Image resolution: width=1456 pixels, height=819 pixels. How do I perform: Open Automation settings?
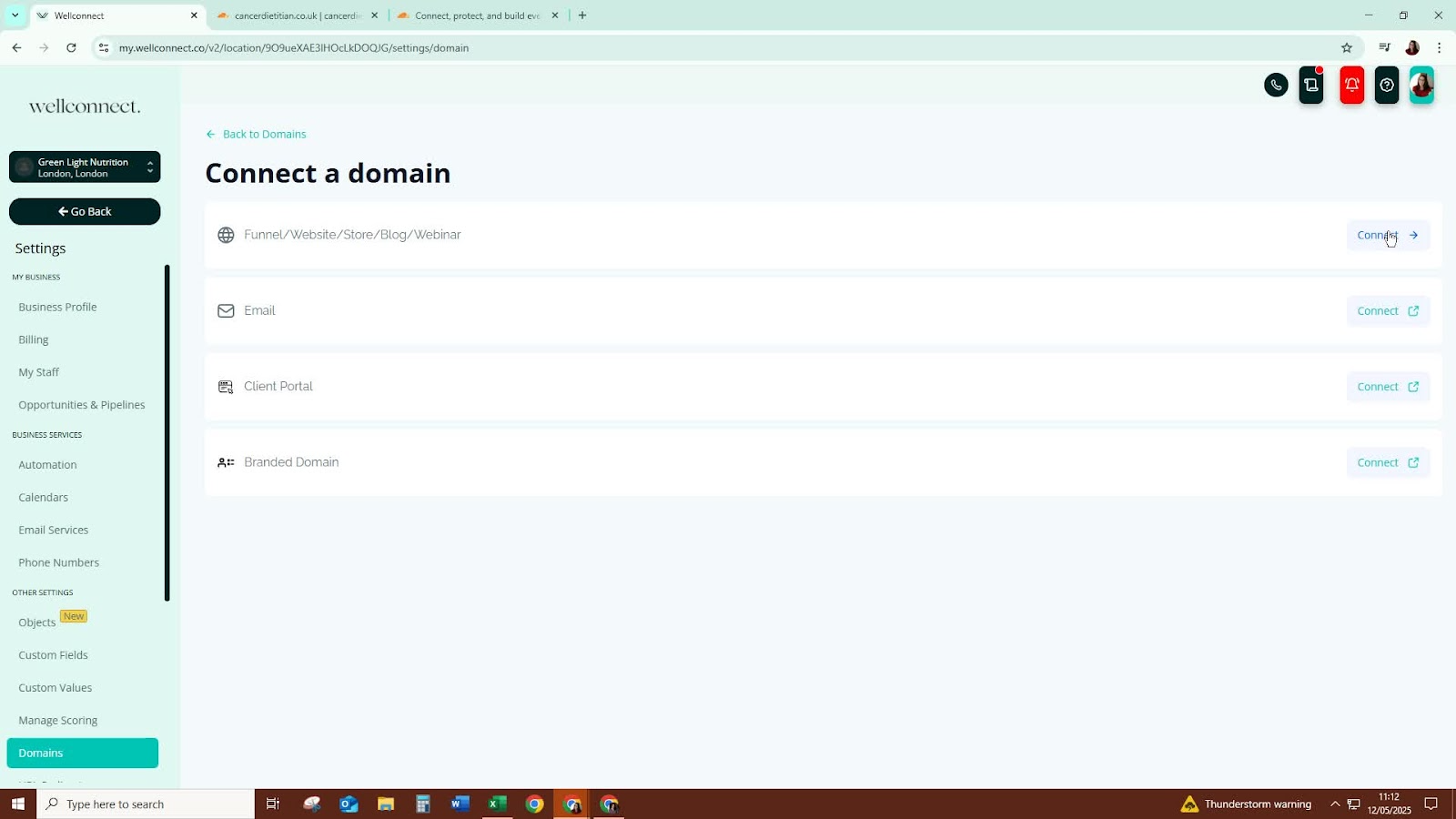click(x=47, y=465)
